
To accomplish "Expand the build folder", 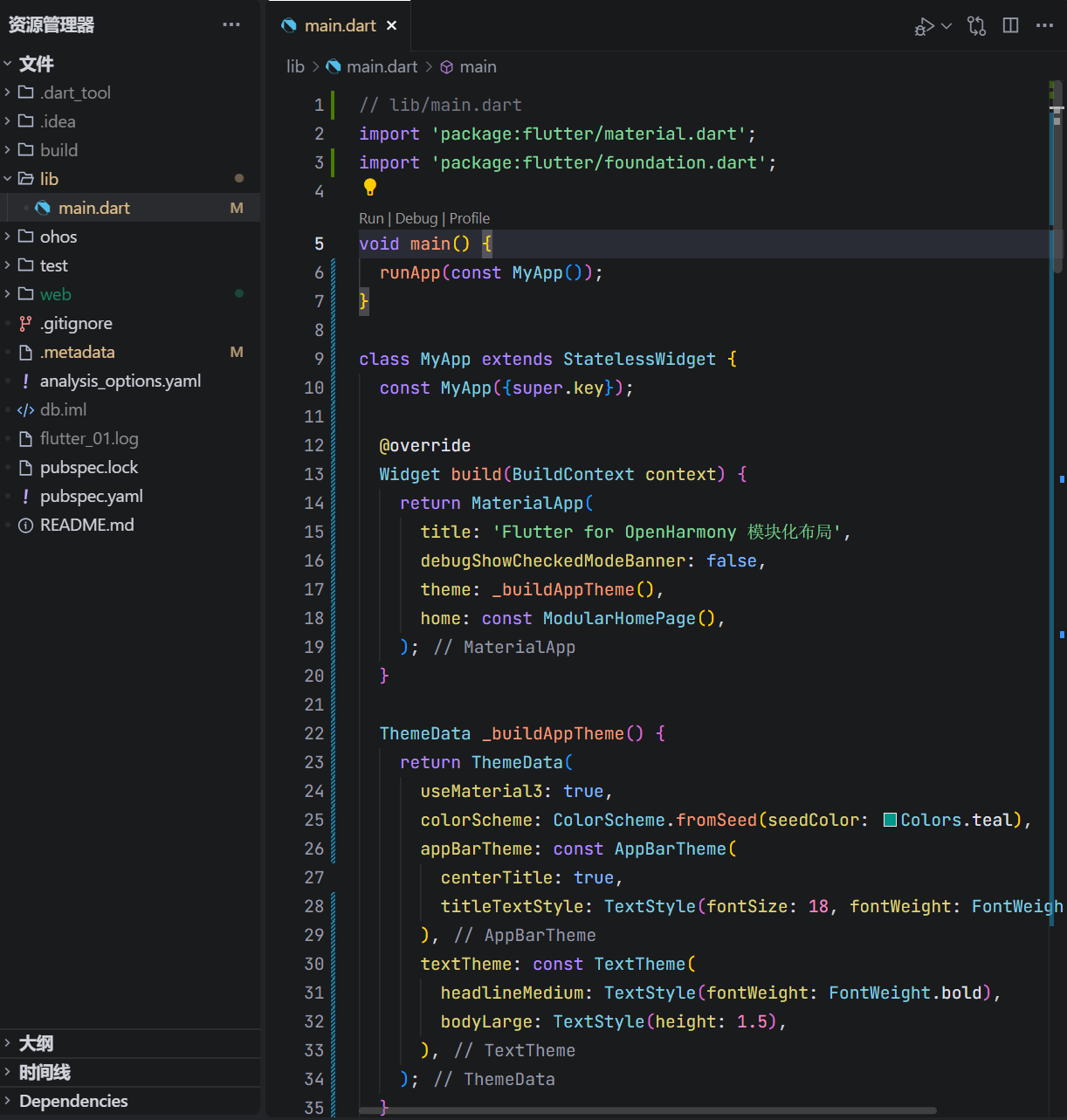I will (130, 150).
